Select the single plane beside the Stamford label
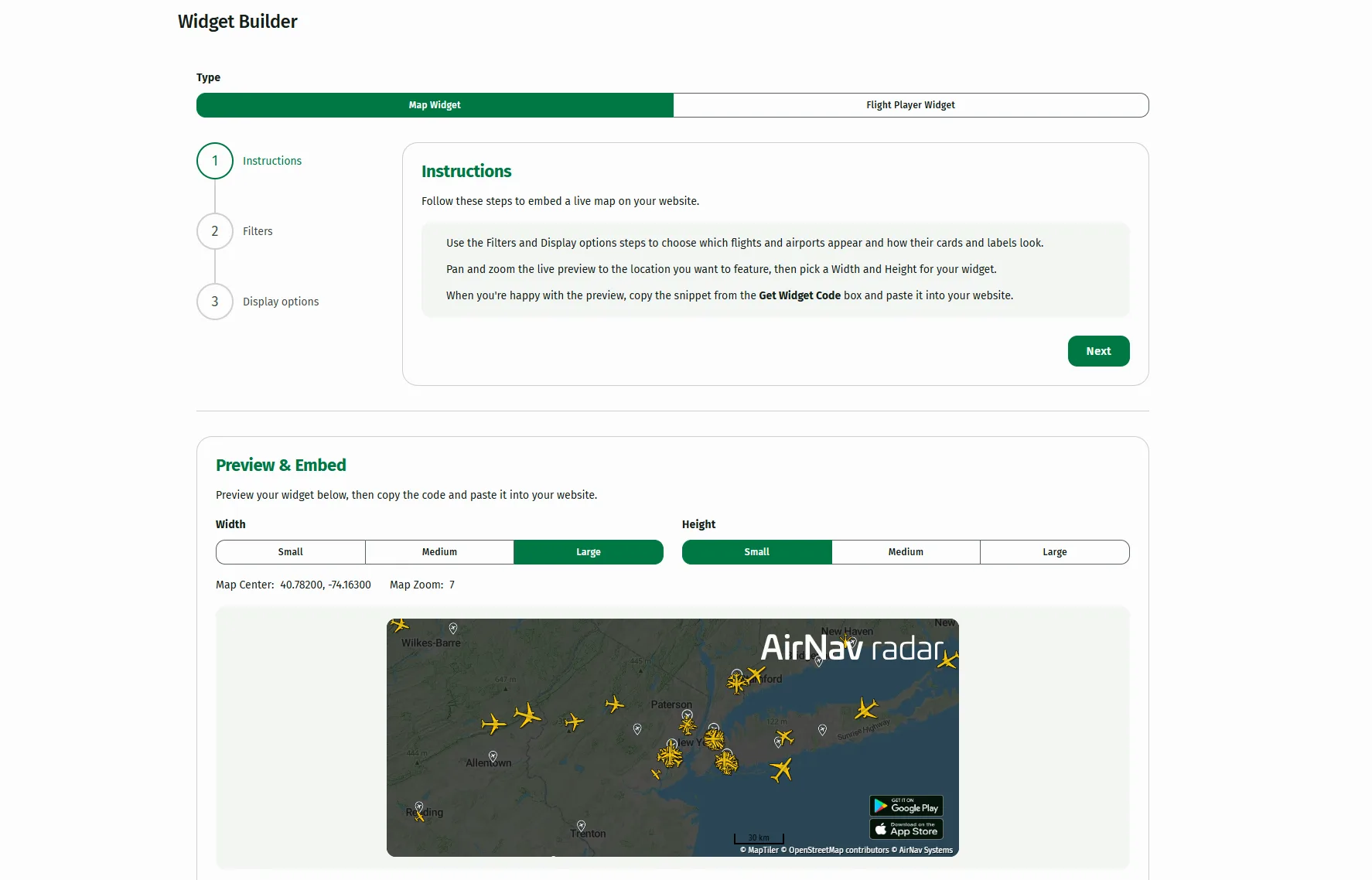 [756, 674]
